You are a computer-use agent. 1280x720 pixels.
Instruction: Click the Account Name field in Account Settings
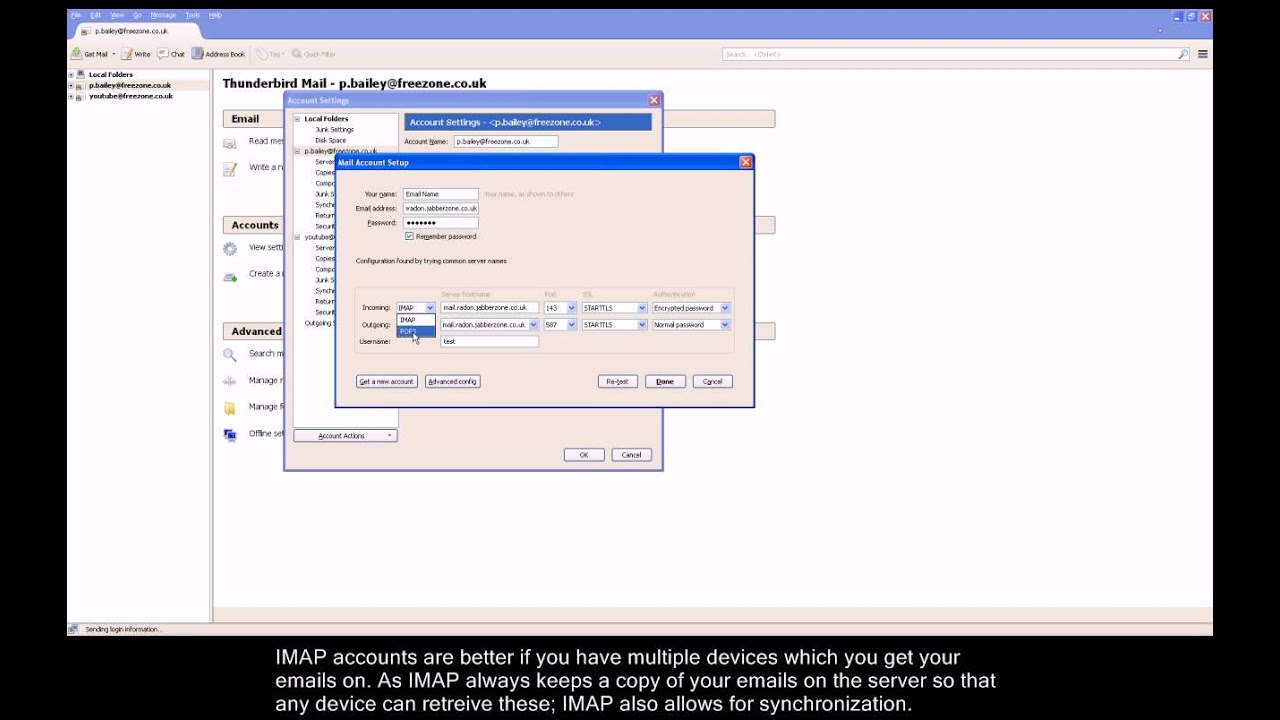(505, 142)
